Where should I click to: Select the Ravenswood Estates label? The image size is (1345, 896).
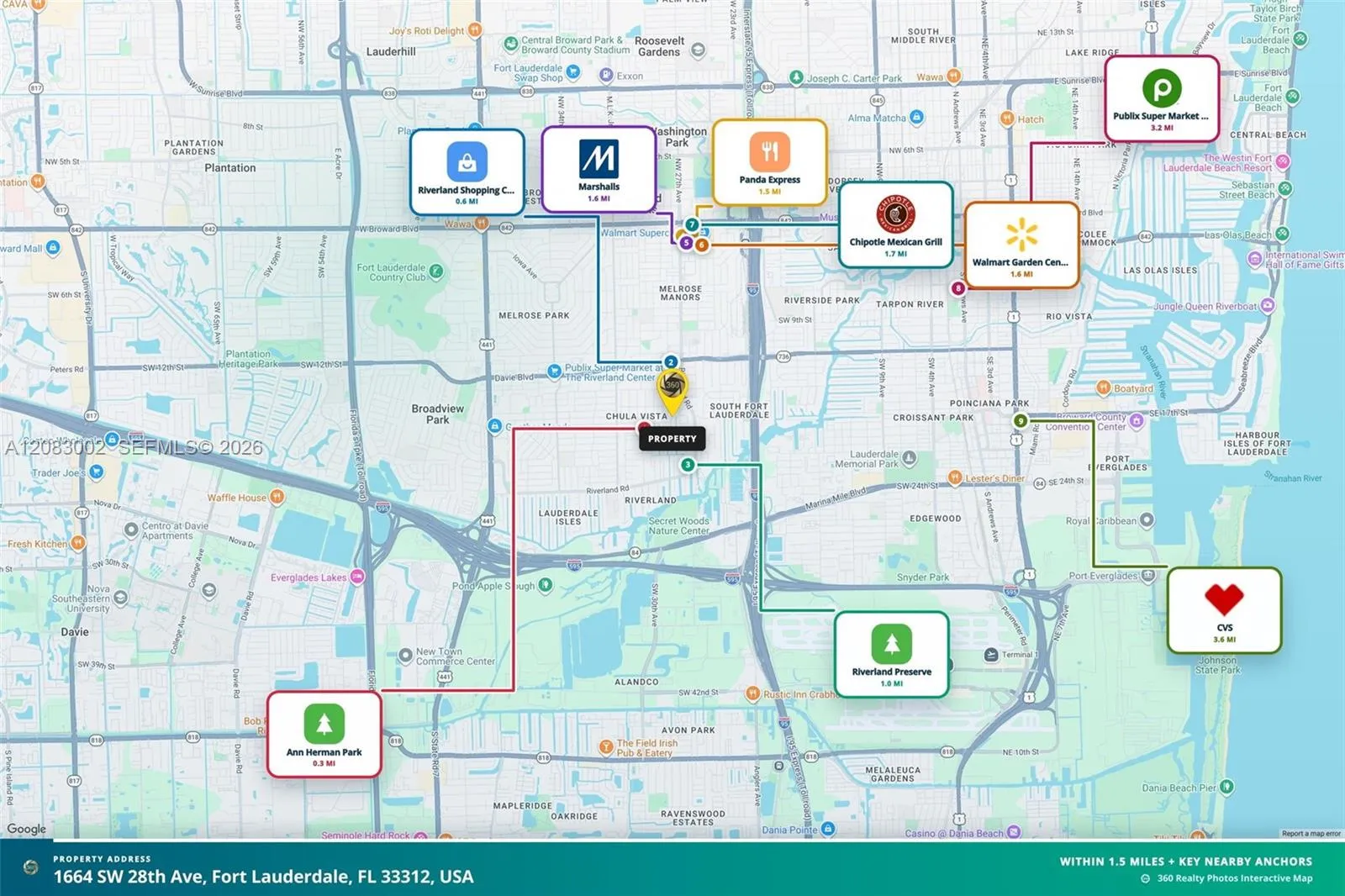(693, 818)
